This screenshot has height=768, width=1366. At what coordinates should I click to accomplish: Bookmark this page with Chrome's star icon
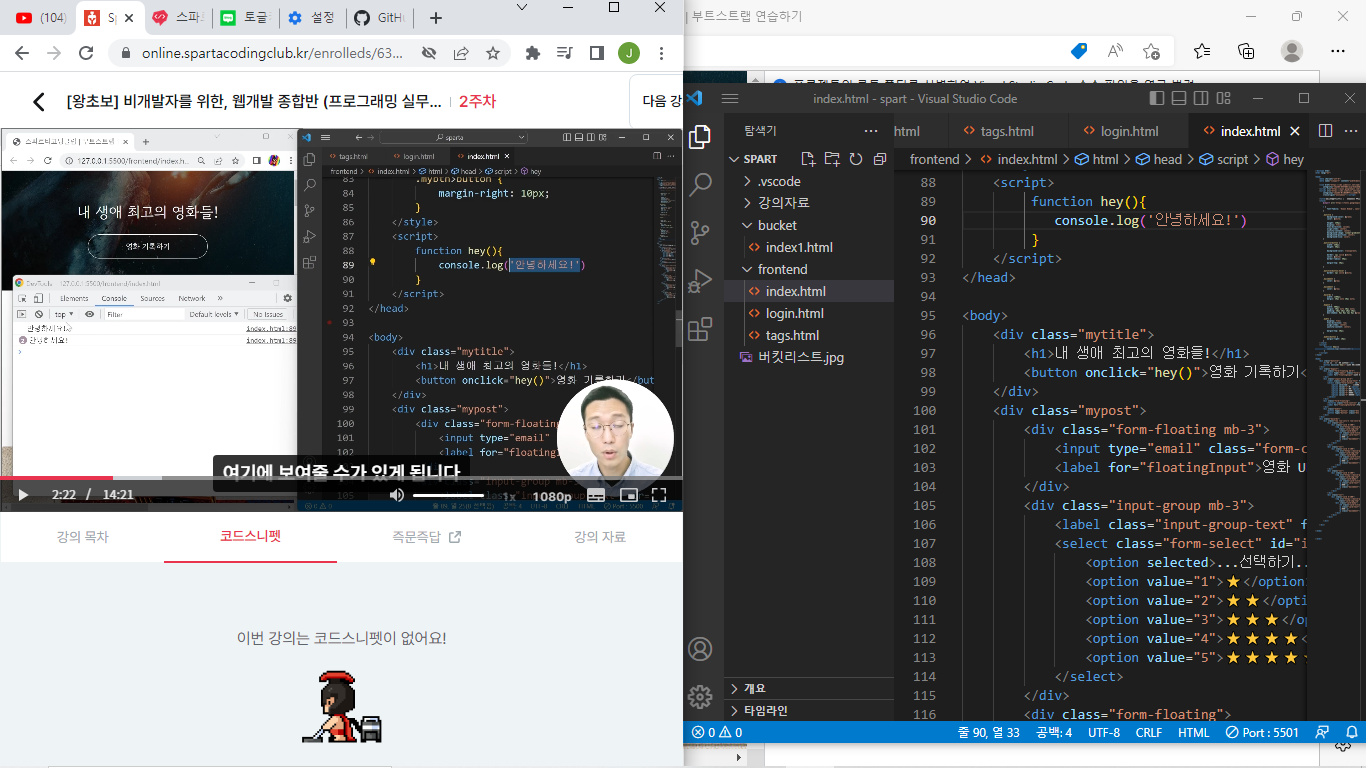point(493,53)
